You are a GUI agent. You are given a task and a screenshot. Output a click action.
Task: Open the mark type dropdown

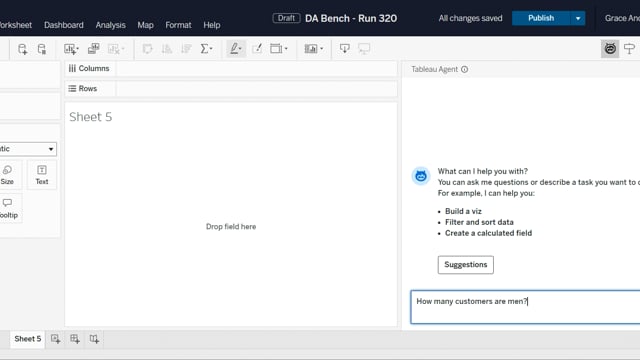27,149
